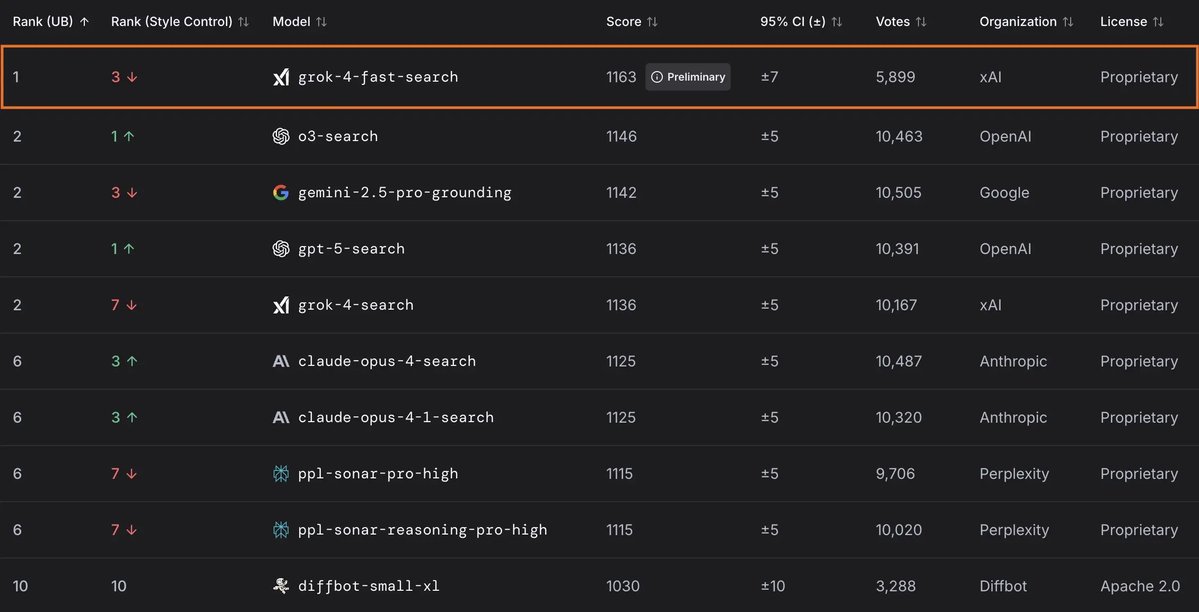Click the Anthropic logo beside claude-opus-4-search
Image resolution: width=1199 pixels, height=612 pixels.
[x=281, y=361]
